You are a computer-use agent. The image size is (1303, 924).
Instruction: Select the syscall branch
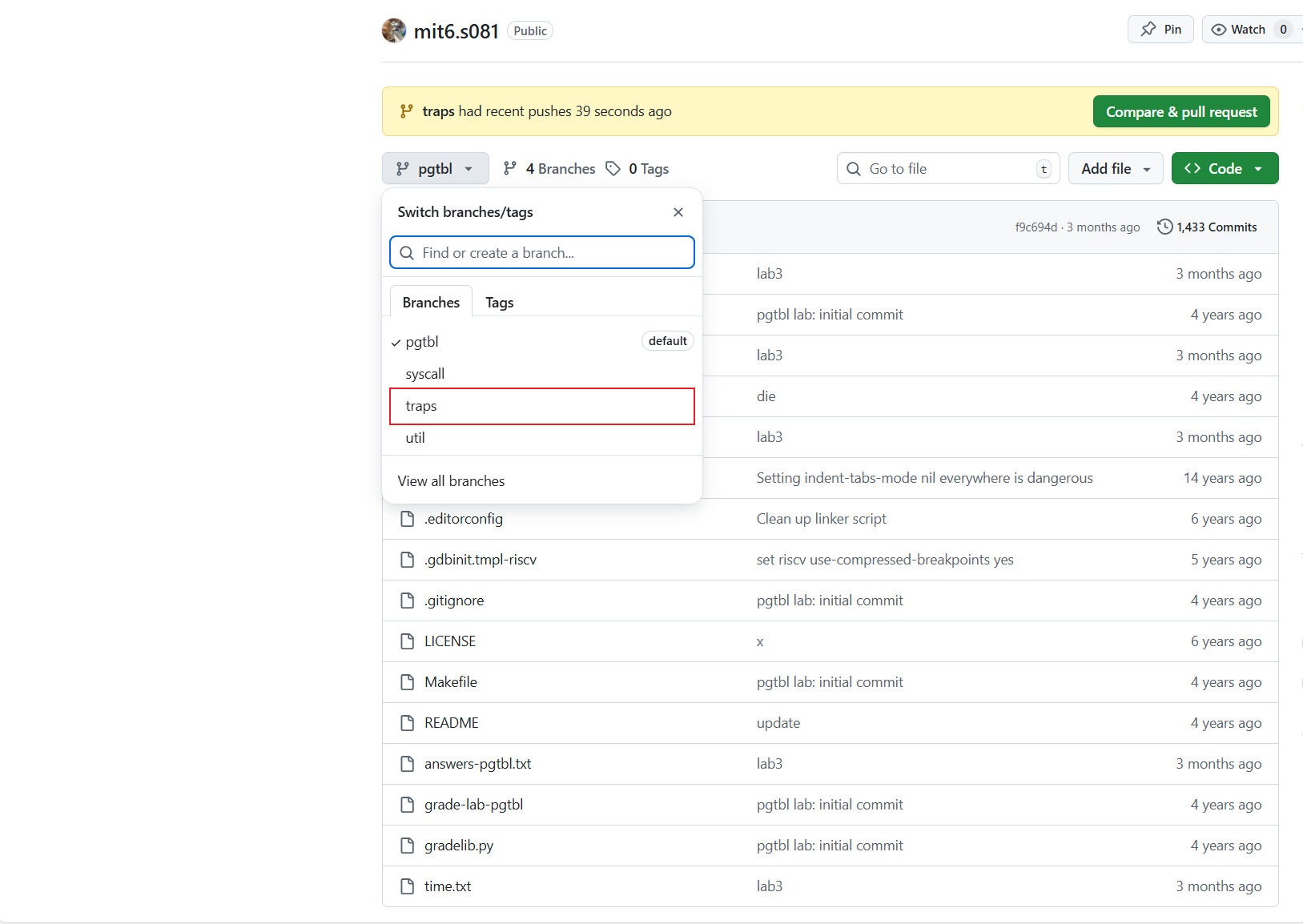point(542,374)
